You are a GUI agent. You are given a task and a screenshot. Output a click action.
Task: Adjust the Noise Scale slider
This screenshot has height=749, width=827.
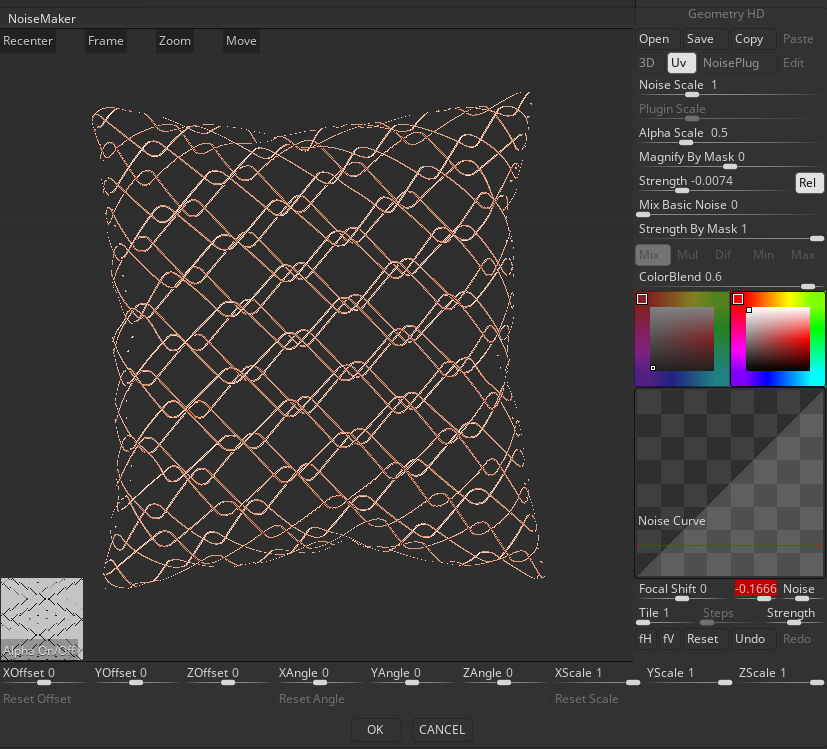click(730, 88)
